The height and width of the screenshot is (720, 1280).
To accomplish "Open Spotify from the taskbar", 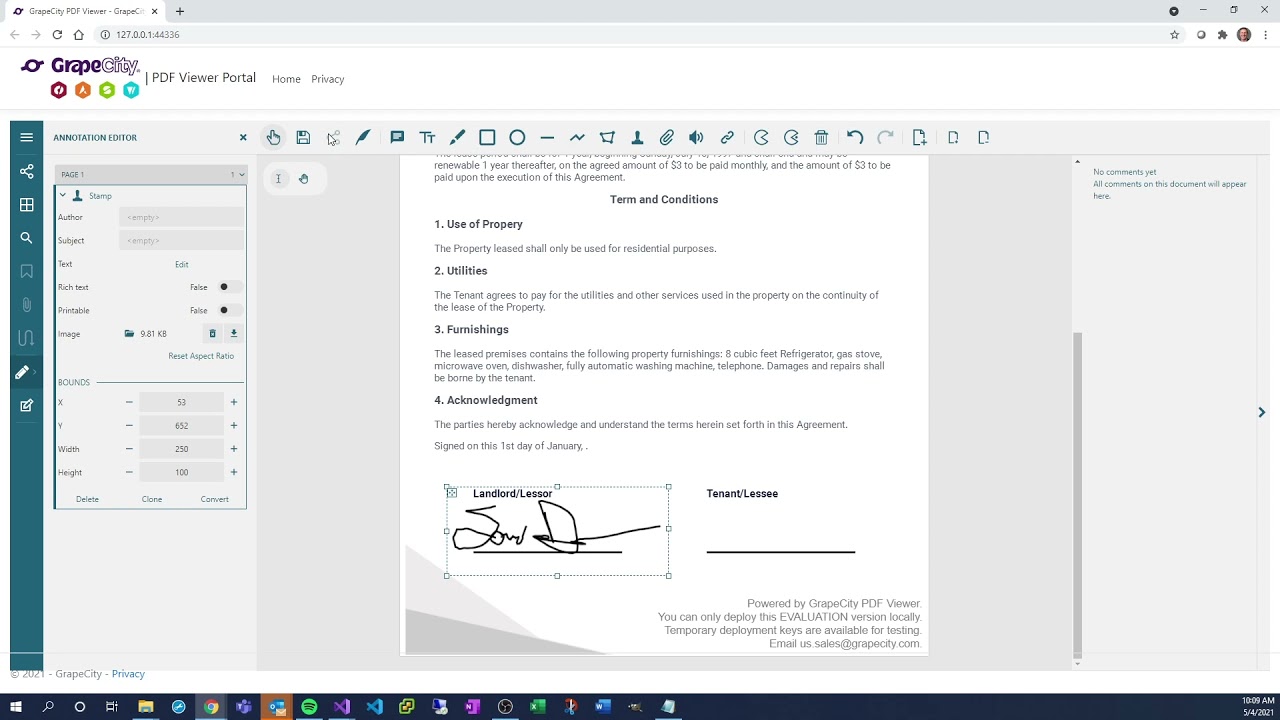I will tap(309, 707).
